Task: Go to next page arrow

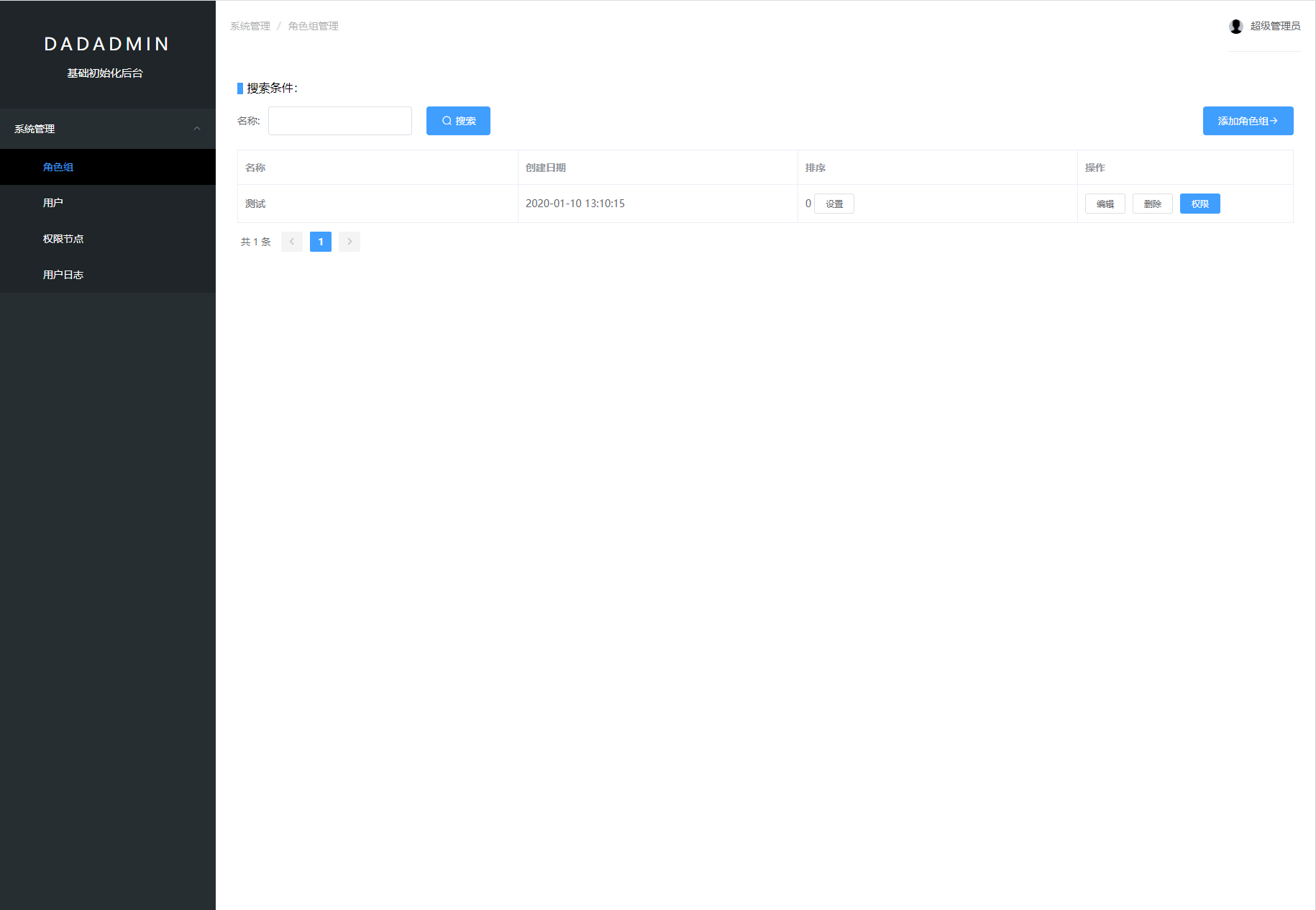Action: pyautogui.click(x=349, y=242)
